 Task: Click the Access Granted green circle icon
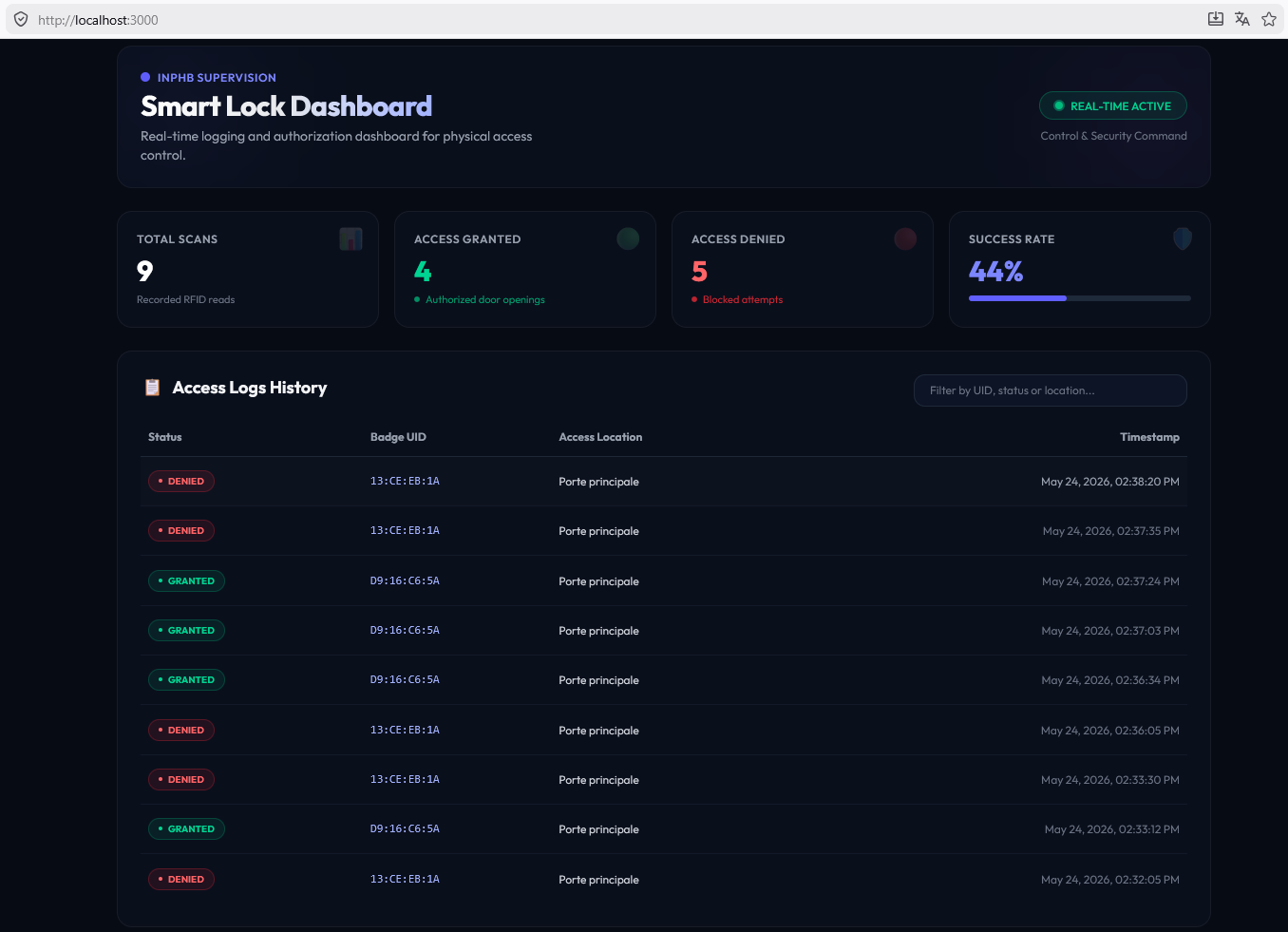628,239
